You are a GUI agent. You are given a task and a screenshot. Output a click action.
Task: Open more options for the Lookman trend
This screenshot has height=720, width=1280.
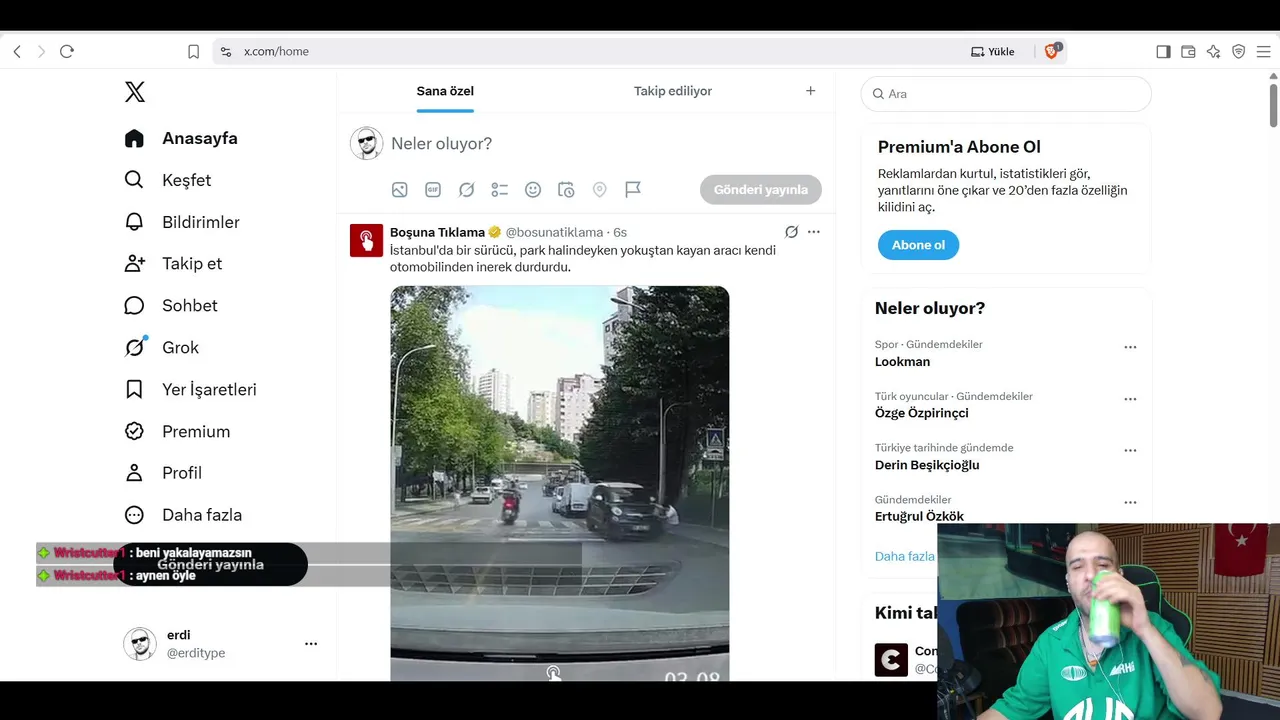pyautogui.click(x=1130, y=347)
